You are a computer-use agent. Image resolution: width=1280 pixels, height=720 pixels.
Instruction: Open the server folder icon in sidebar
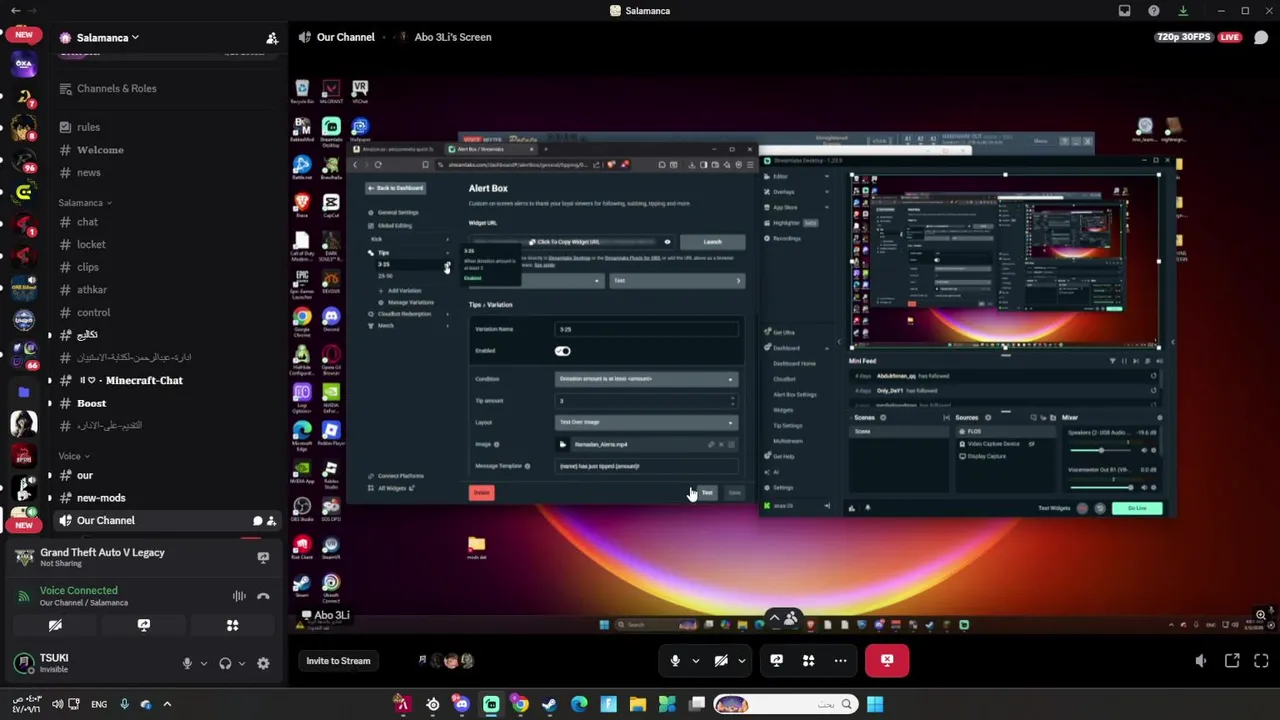[24, 393]
